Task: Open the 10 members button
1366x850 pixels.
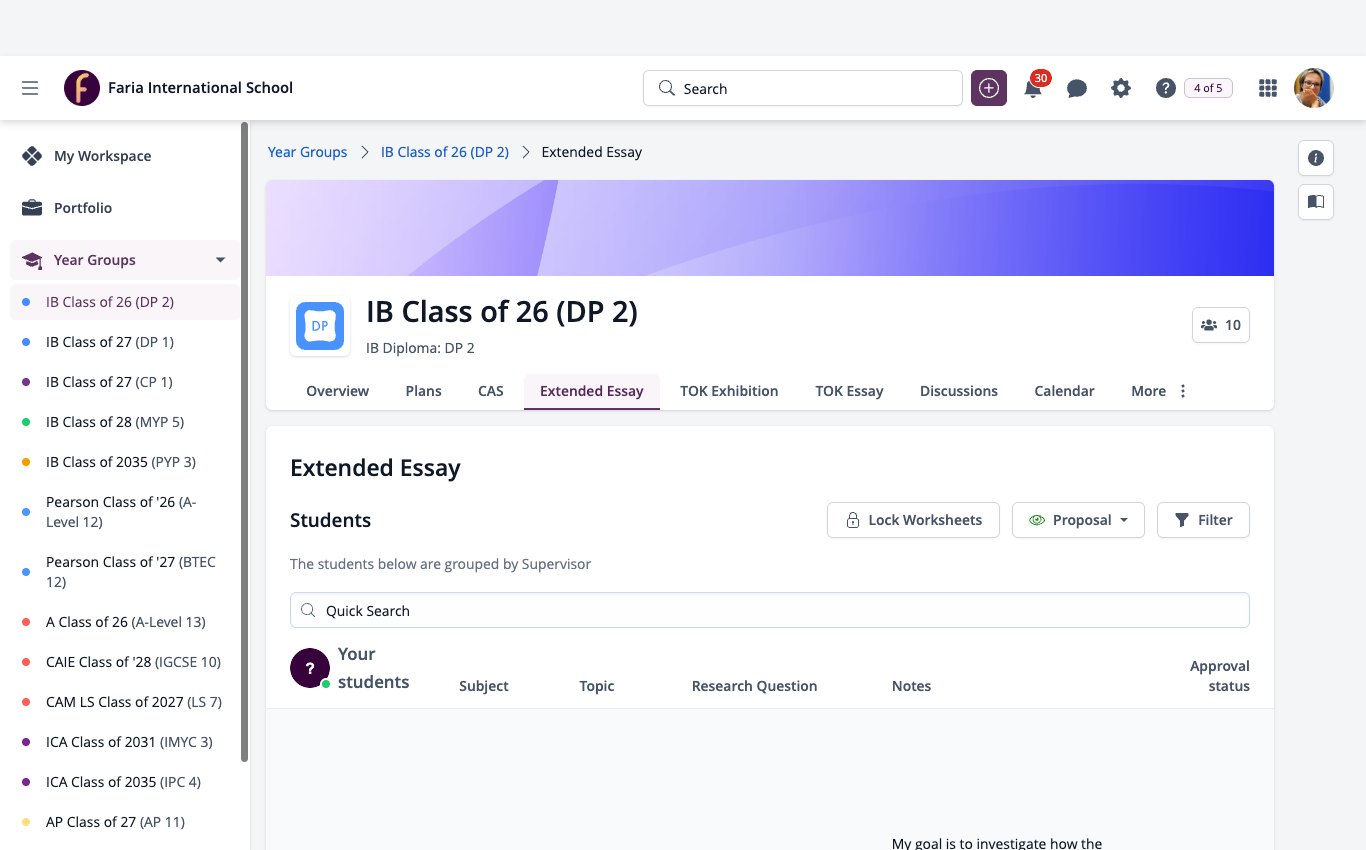Action: [1221, 325]
